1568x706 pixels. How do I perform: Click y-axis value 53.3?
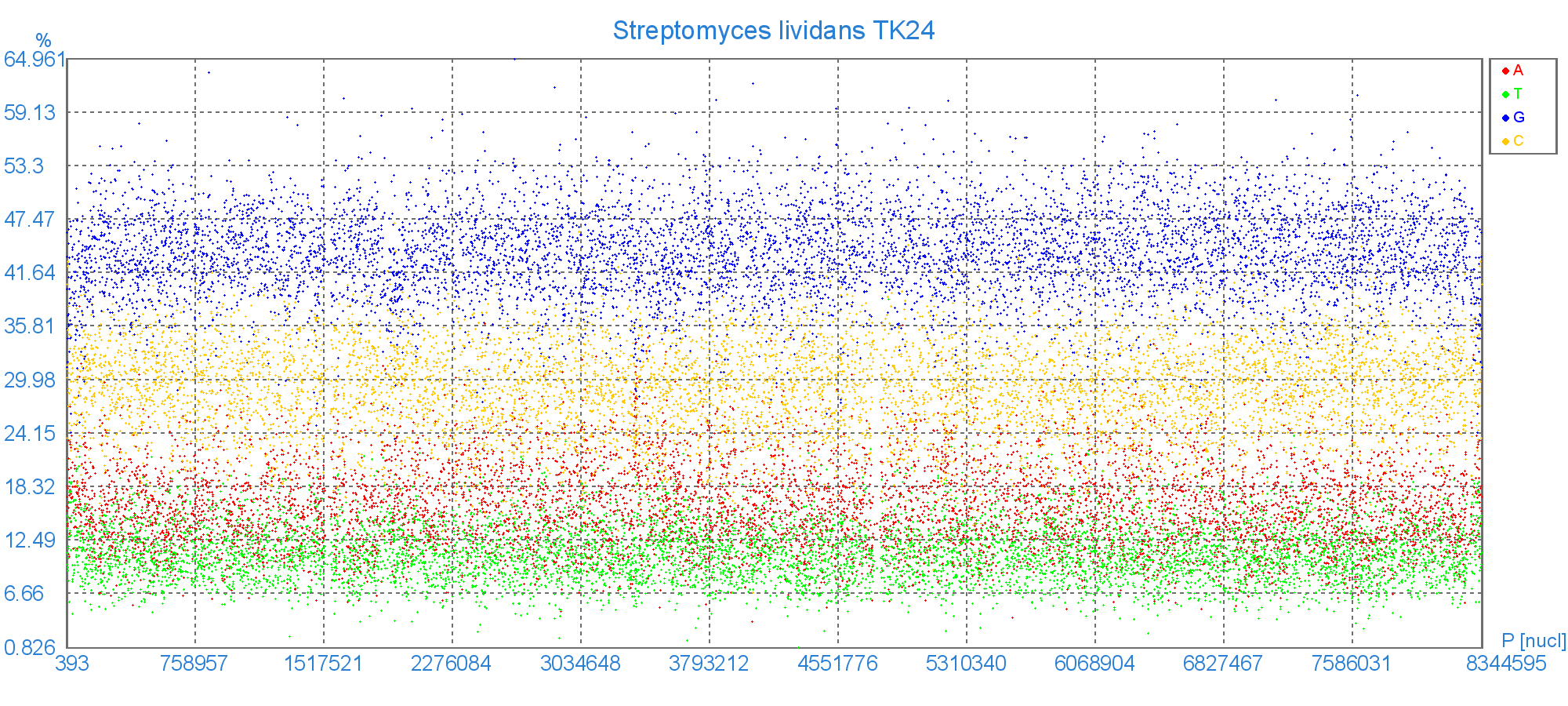[x=24, y=166]
